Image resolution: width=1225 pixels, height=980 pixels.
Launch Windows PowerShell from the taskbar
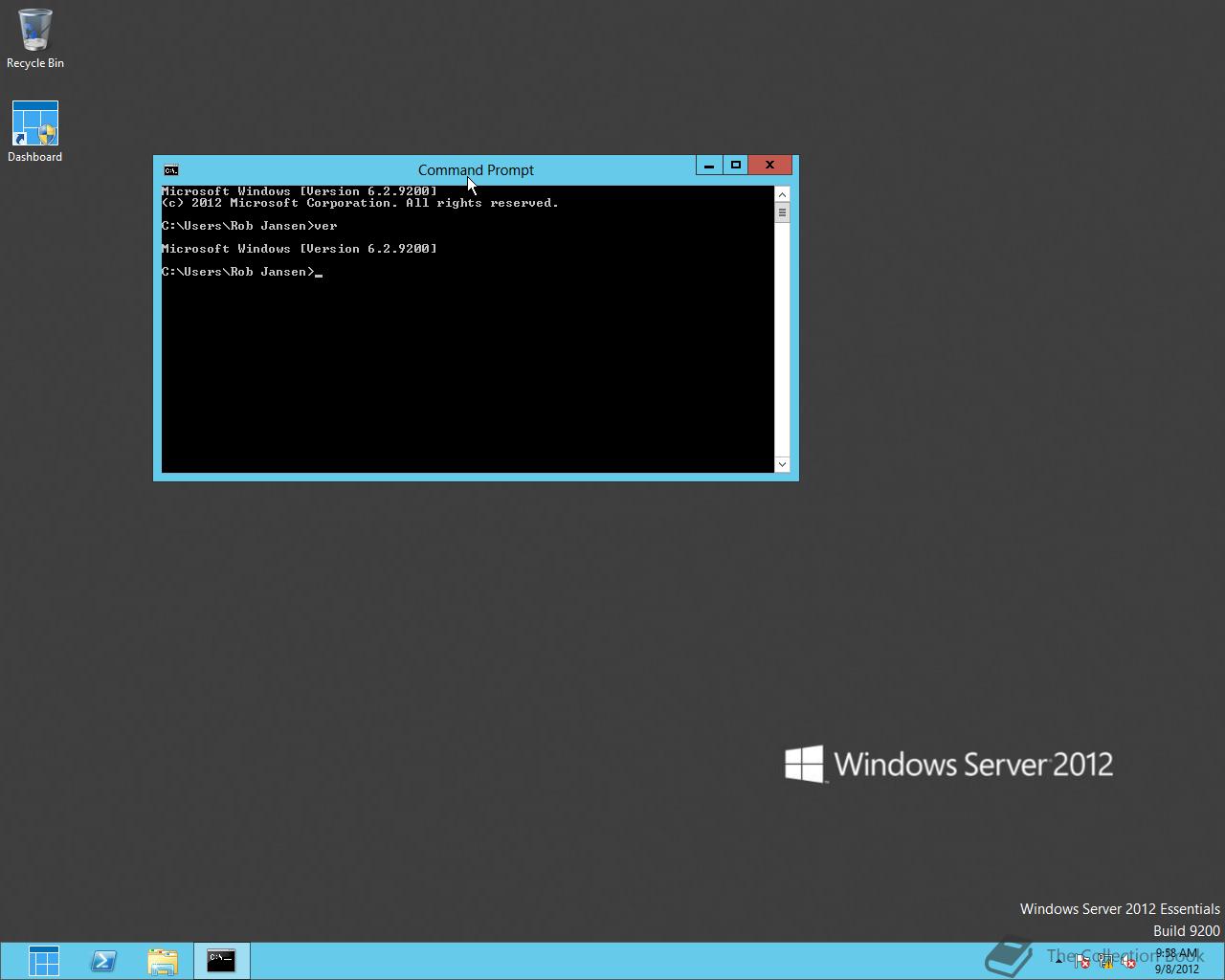pos(103,961)
